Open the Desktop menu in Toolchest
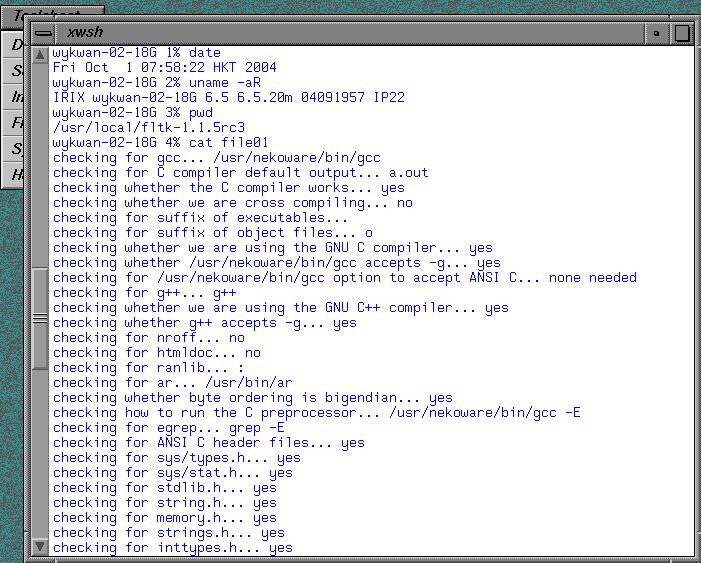The image size is (701, 563). tap(13, 44)
